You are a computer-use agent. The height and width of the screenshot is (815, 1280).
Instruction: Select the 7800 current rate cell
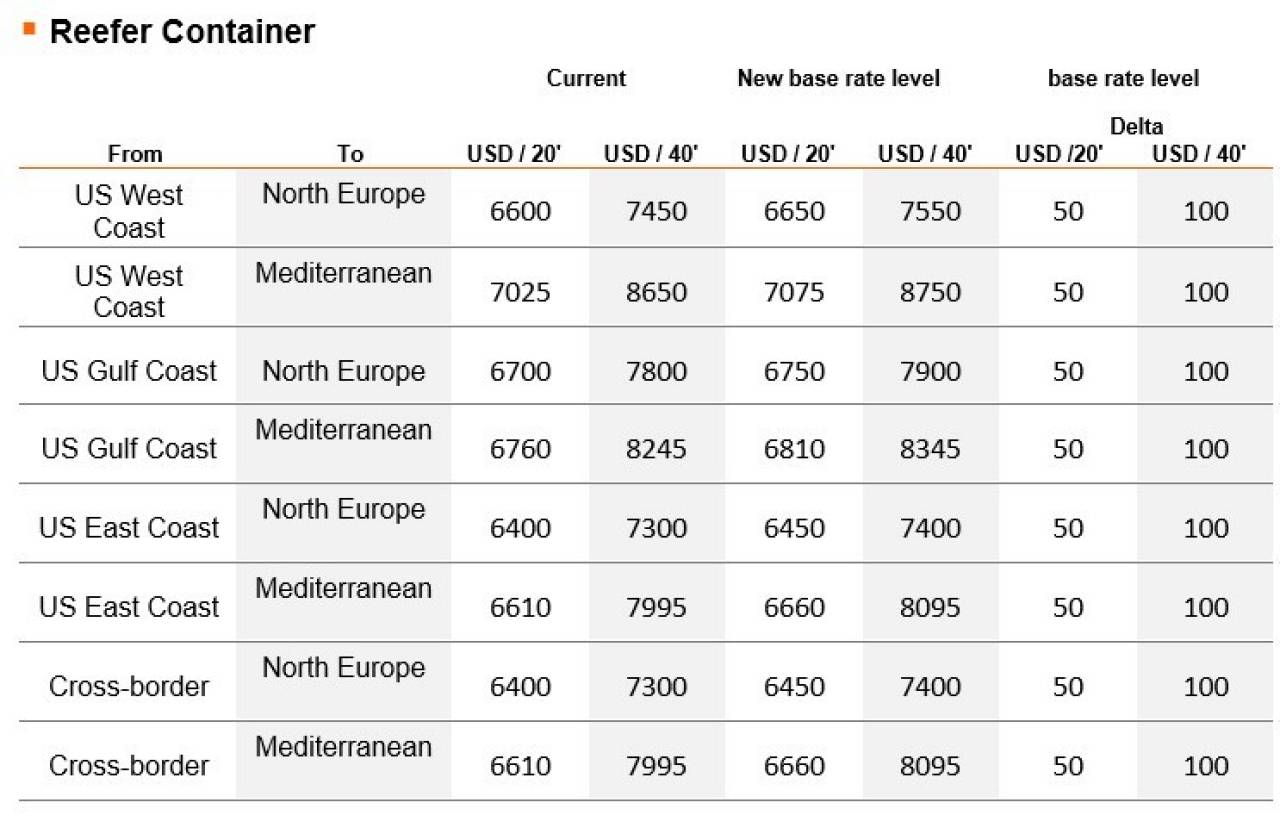tap(656, 371)
